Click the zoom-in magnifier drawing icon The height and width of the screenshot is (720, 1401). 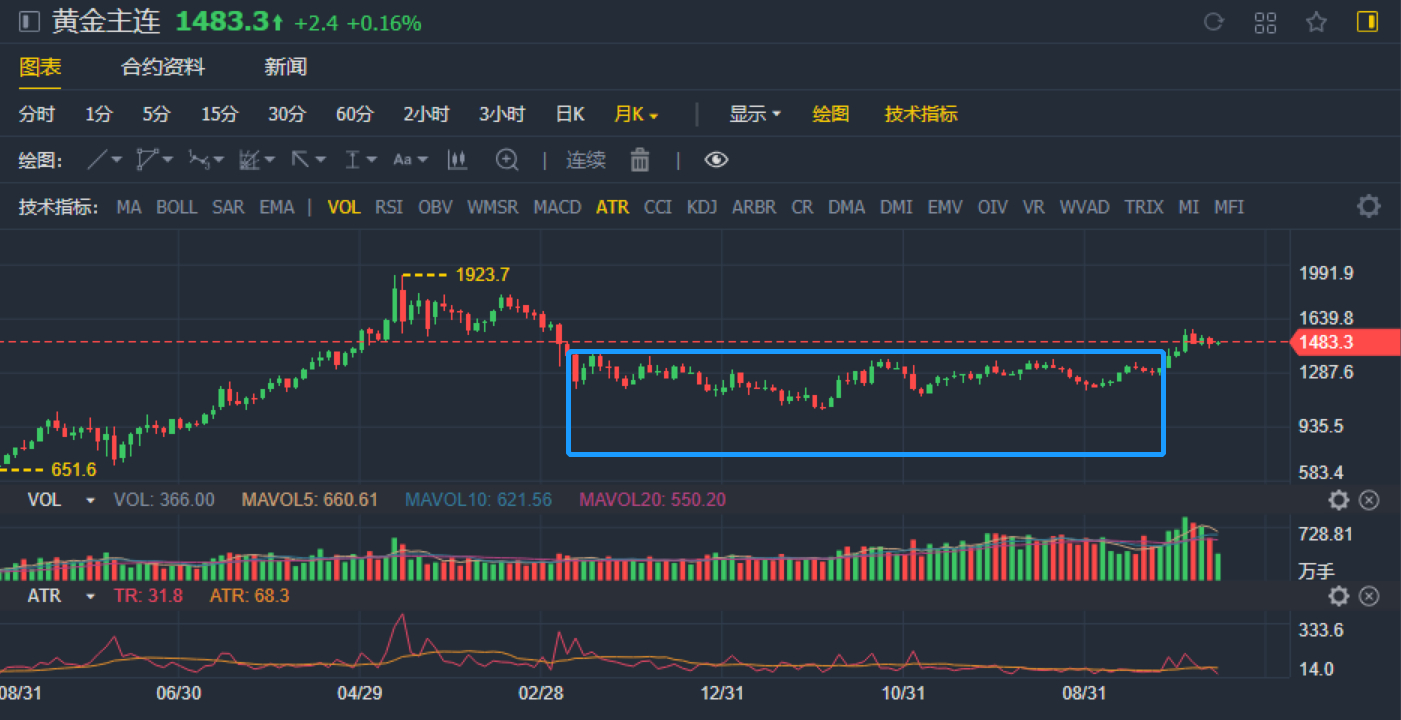(x=508, y=160)
